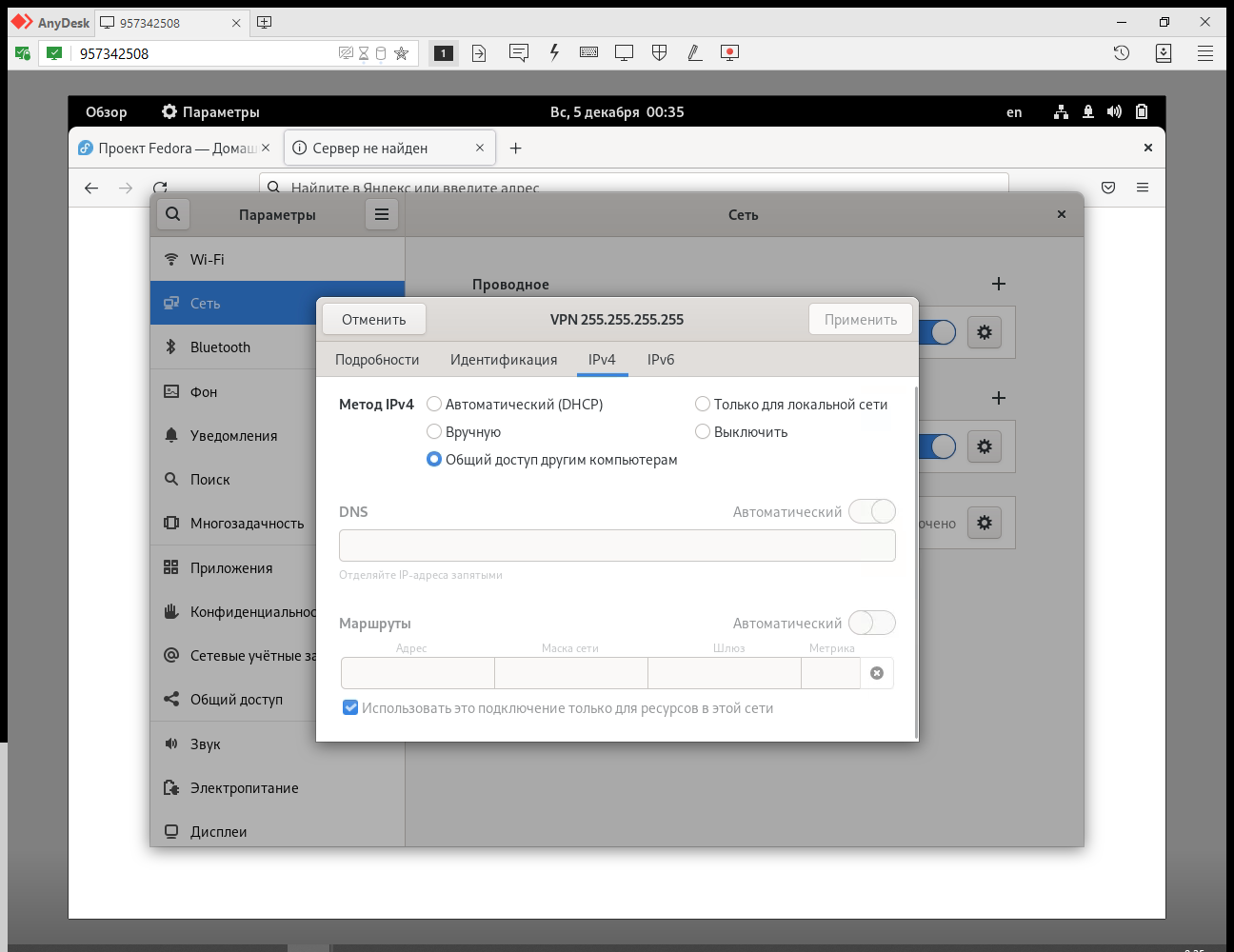Click Применить button

click(x=861, y=319)
